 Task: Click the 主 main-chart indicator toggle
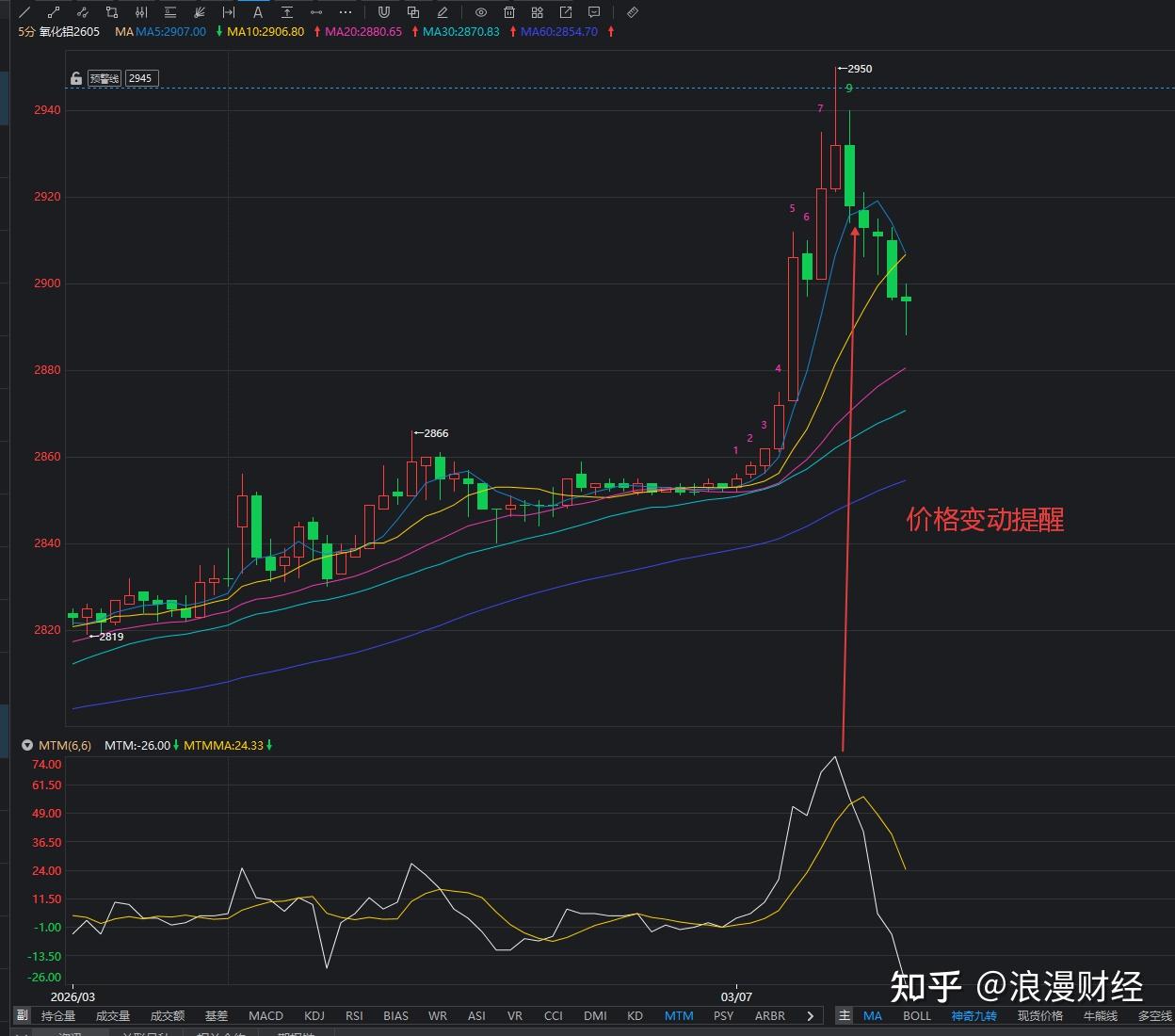(x=845, y=1015)
